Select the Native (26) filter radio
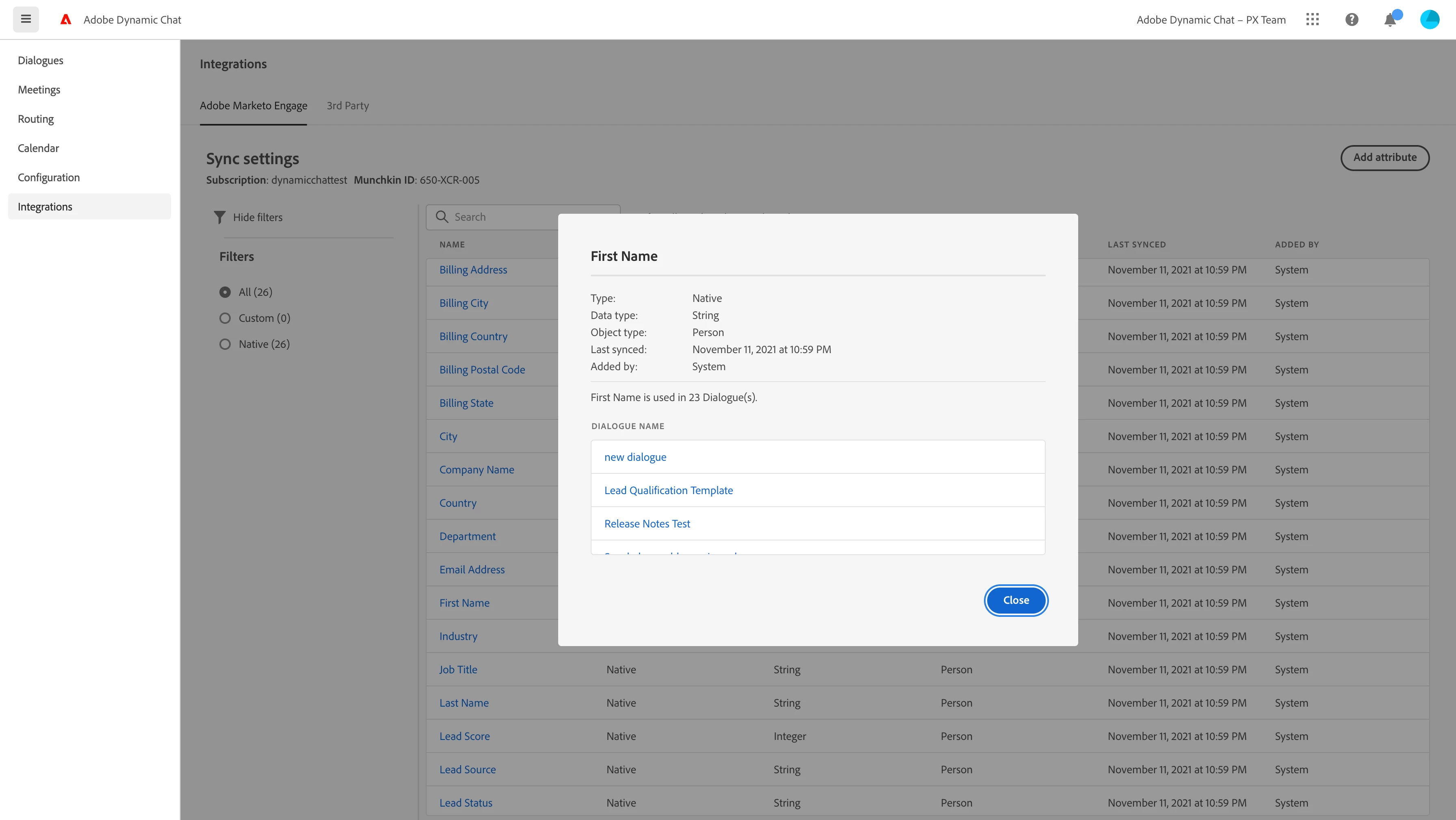This screenshot has width=1456, height=820. [225, 345]
